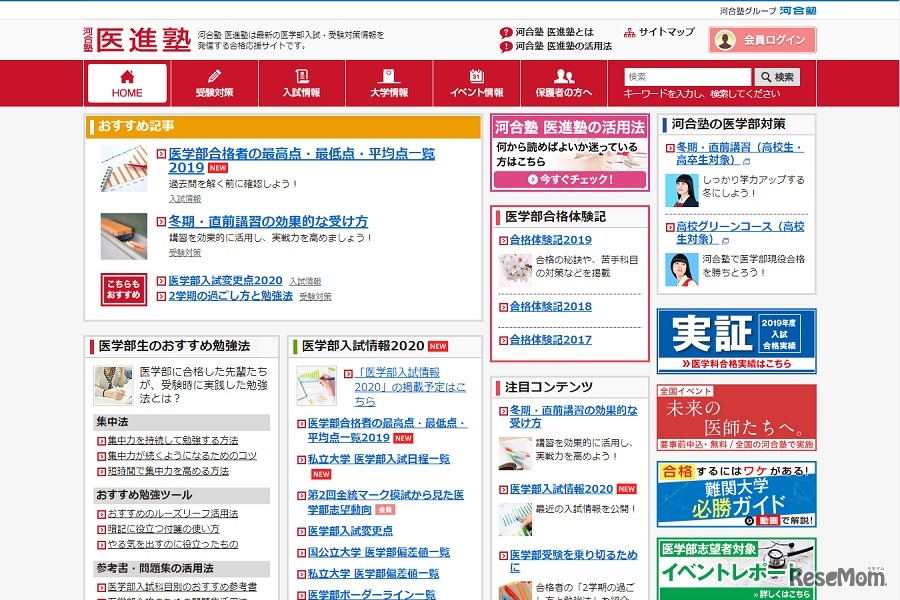This screenshot has width=900, height=600.
Task: Click the 河合塾 group logo at top right
Action: (798, 10)
